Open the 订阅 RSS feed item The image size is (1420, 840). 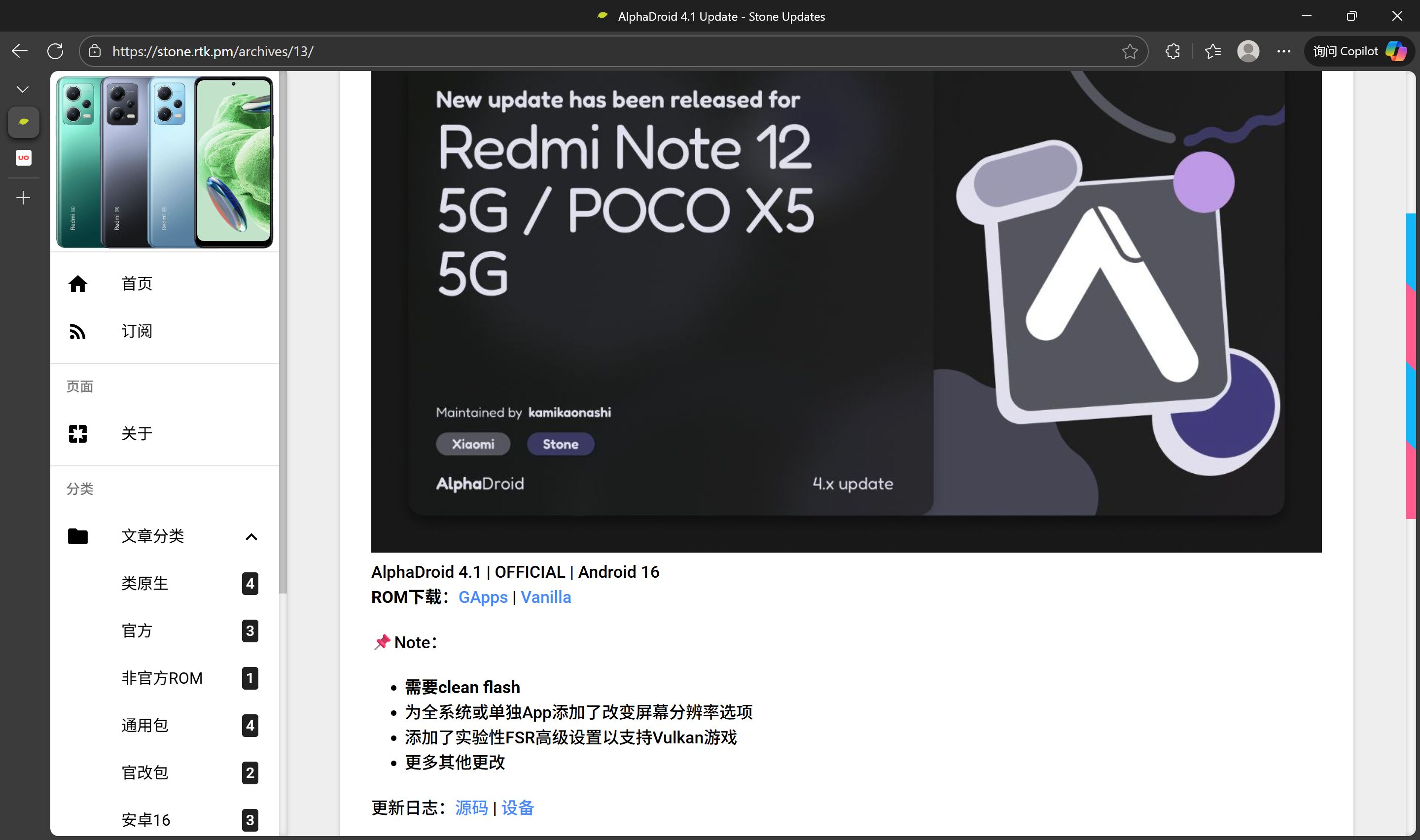pos(137,331)
